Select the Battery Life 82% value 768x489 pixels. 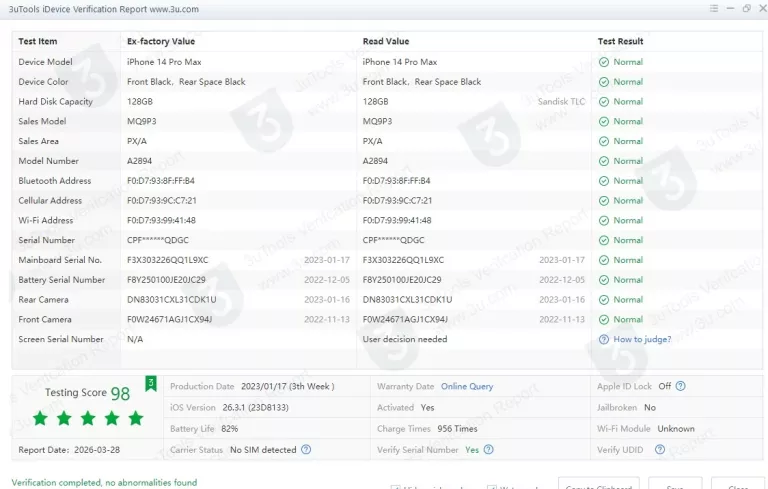tap(229, 428)
